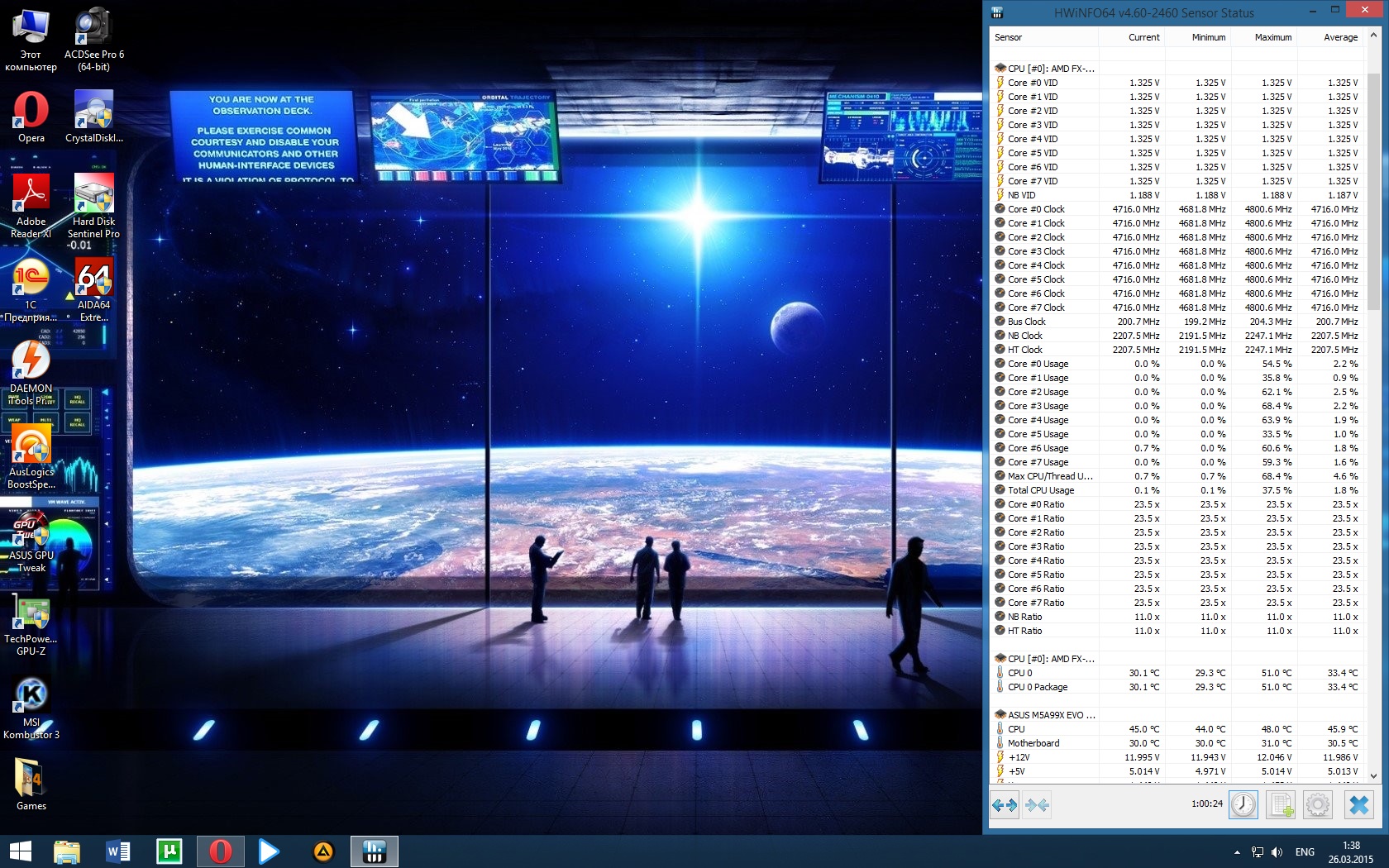Open the volume speaker icon in the tray

click(x=1277, y=852)
